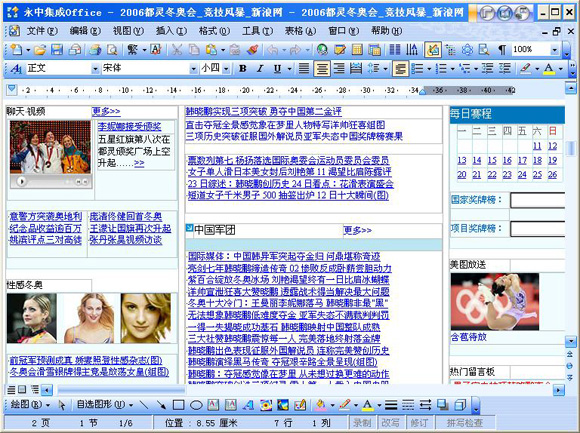Click the horizontal scrollbar right arrow
The image size is (580, 433).
tap(559, 390)
